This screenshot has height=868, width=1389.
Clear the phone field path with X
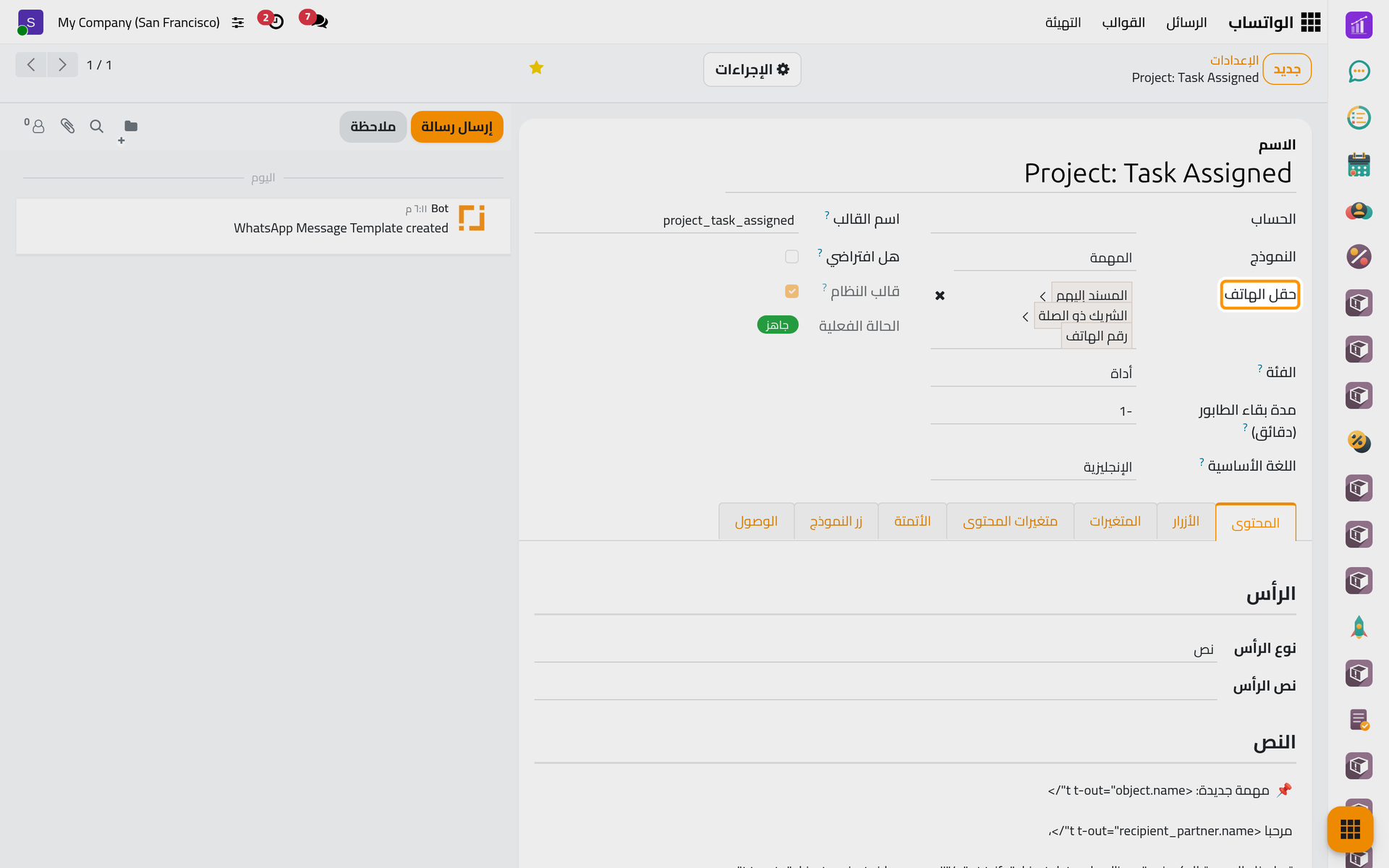coord(940,295)
